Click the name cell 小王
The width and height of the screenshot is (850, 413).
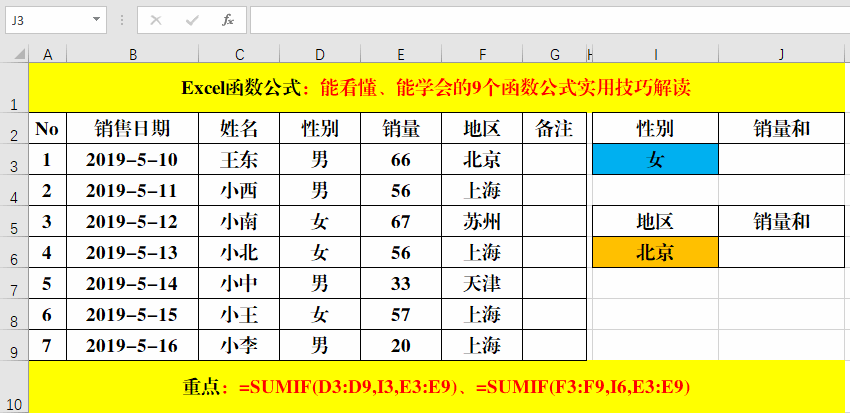coord(239,314)
